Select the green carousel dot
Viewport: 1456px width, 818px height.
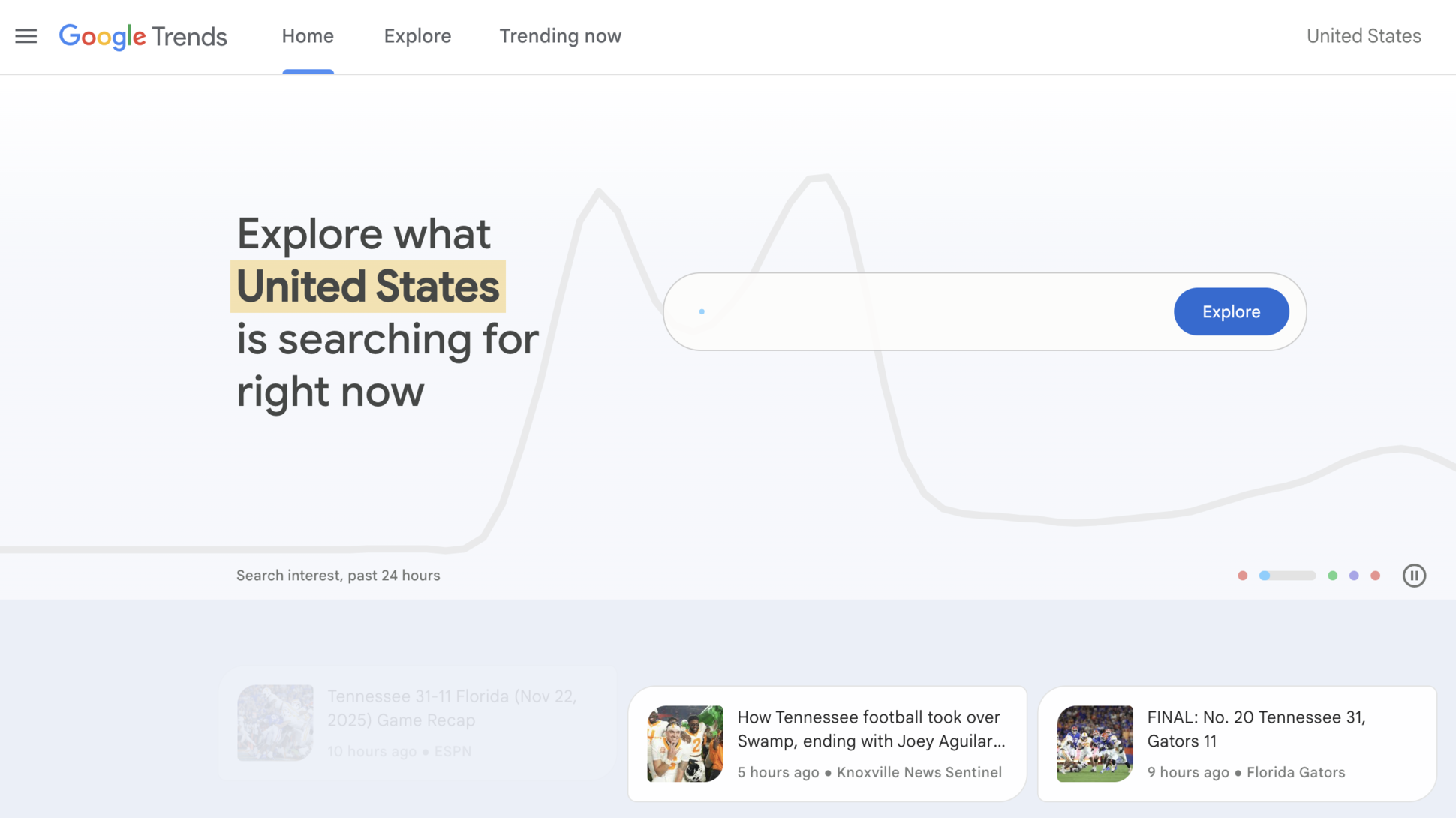click(x=1332, y=575)
